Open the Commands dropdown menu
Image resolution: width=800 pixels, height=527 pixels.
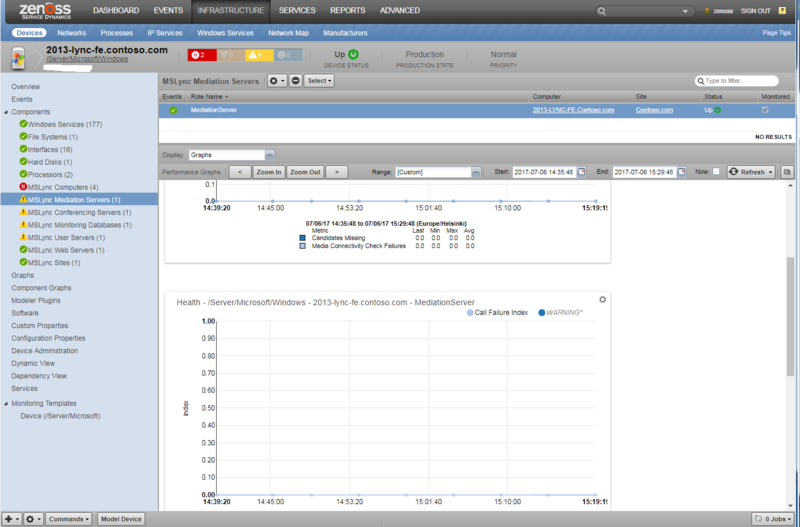click(68, 519)
